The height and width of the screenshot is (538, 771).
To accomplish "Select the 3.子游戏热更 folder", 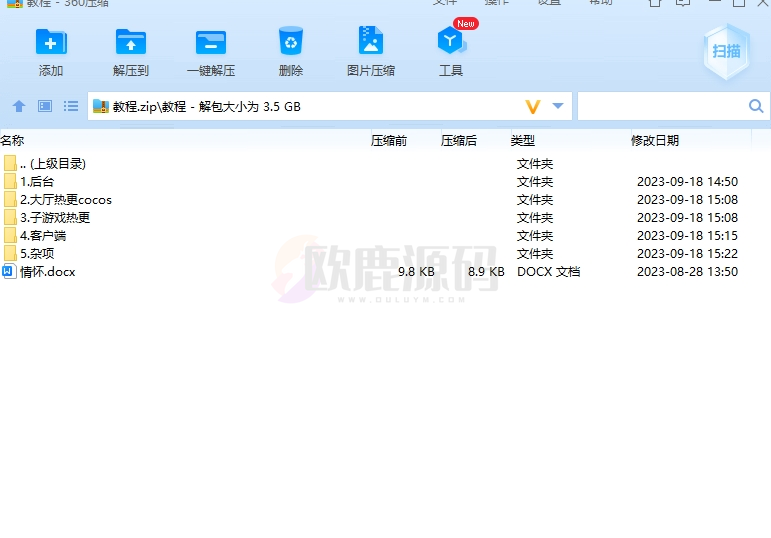I will (374, 217).
